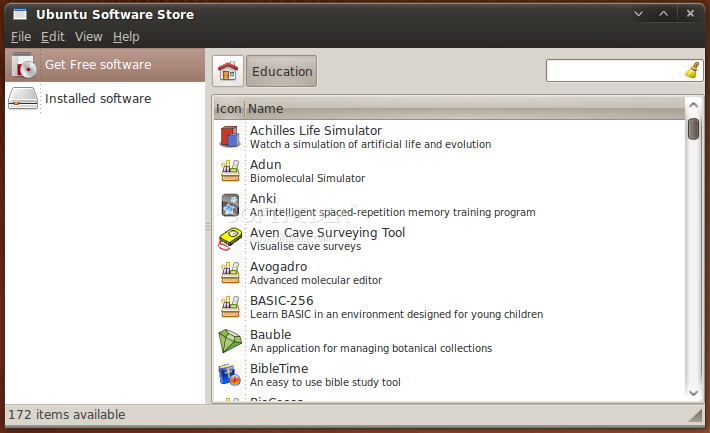Screen dimensions: 710x433
Task: Click 'Biomolecular Simulator' description text
Action: [307, 178]
